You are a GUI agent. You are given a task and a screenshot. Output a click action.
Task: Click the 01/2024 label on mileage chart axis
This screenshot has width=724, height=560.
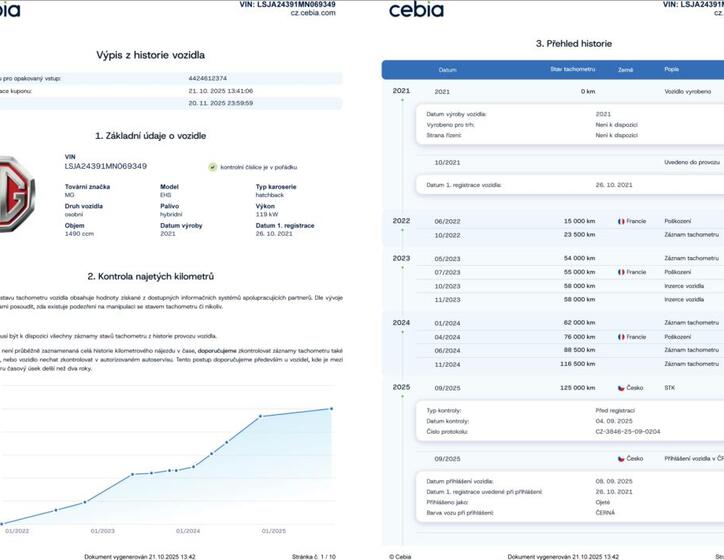coord(188,531)
